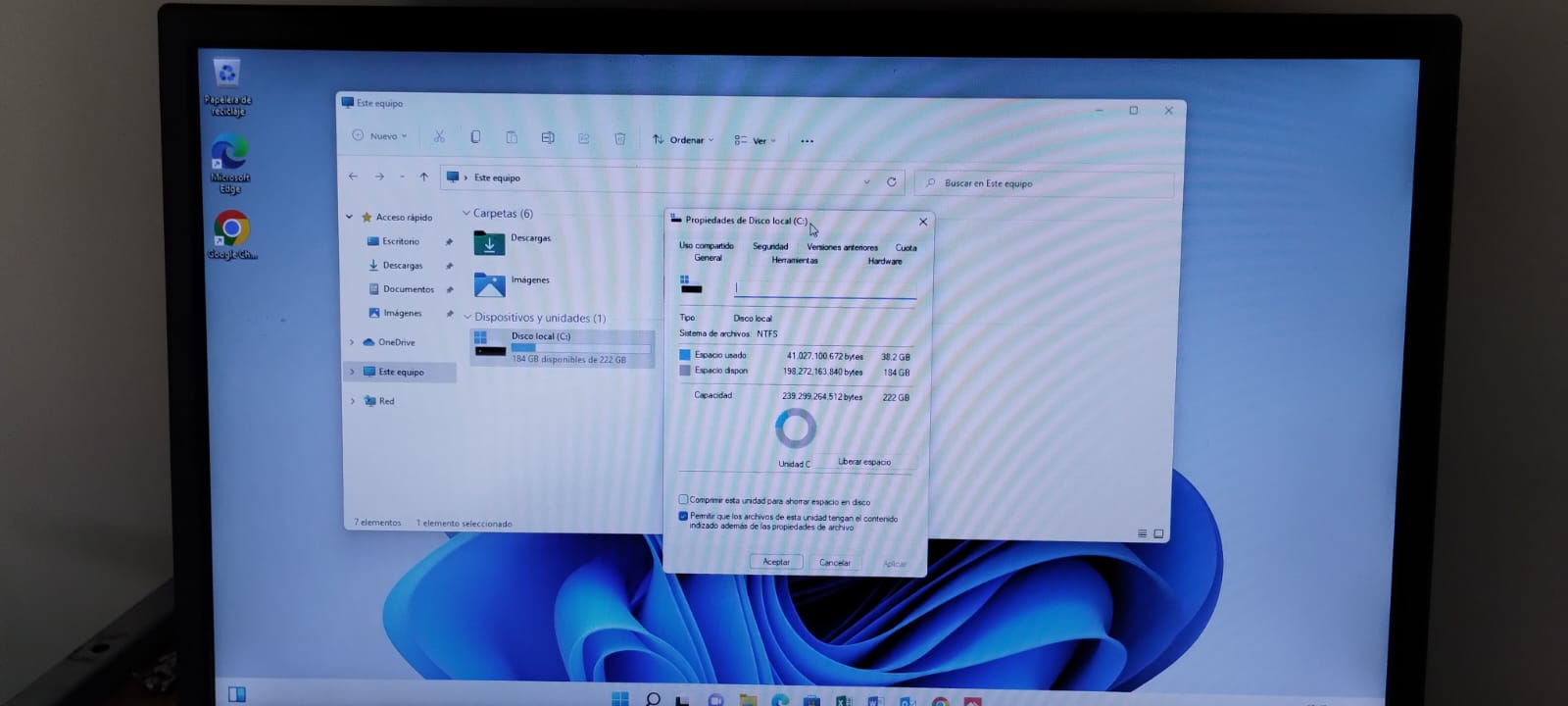Go up one folder level arrow
Viewport: 1568px width, 706px height.
(x=423, y=177)
